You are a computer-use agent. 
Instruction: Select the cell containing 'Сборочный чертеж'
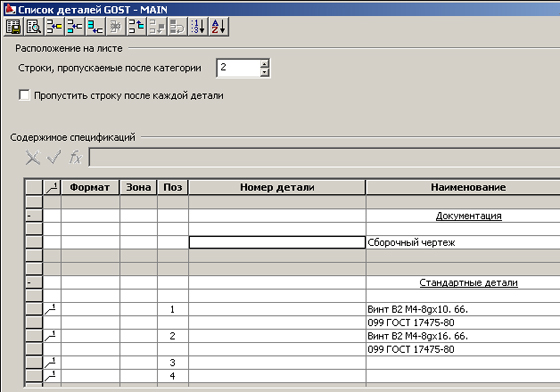point(463,242)
